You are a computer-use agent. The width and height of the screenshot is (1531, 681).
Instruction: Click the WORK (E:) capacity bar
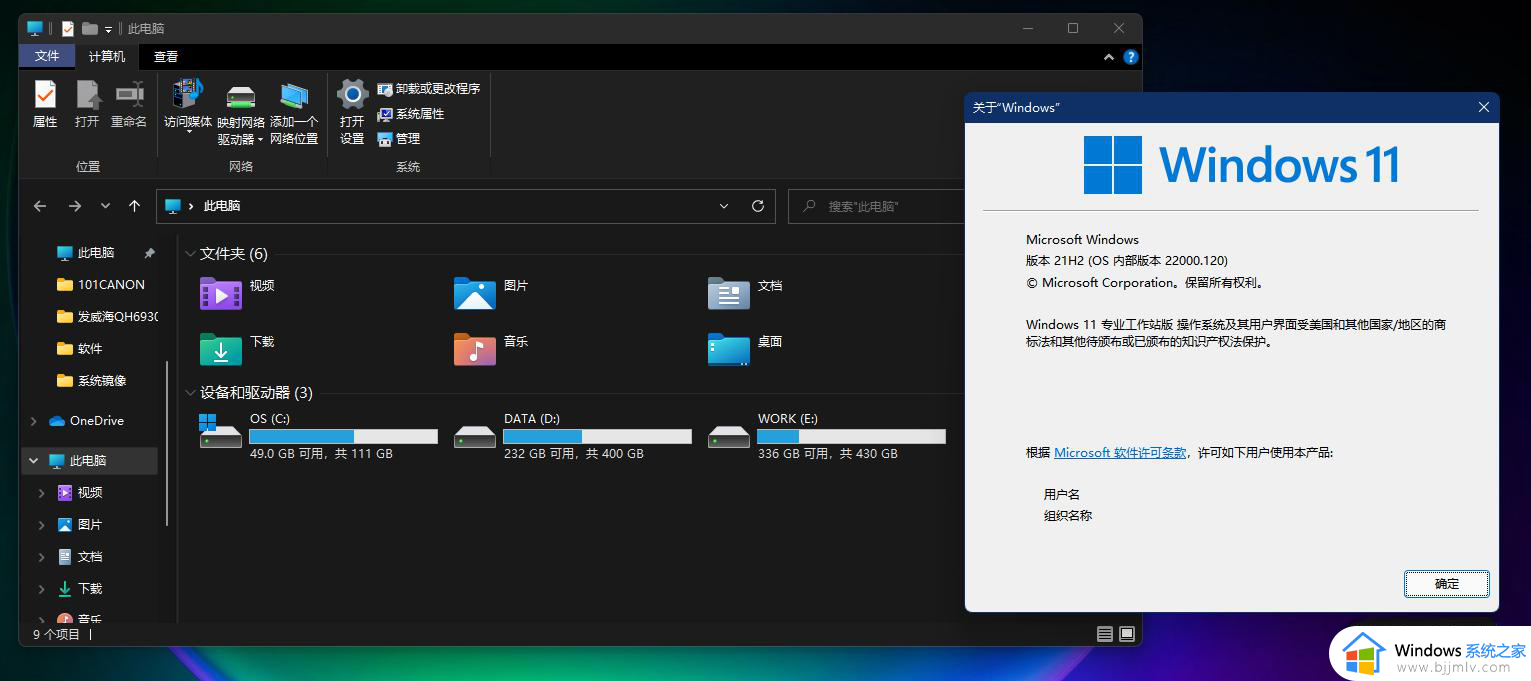coord(851,437)
